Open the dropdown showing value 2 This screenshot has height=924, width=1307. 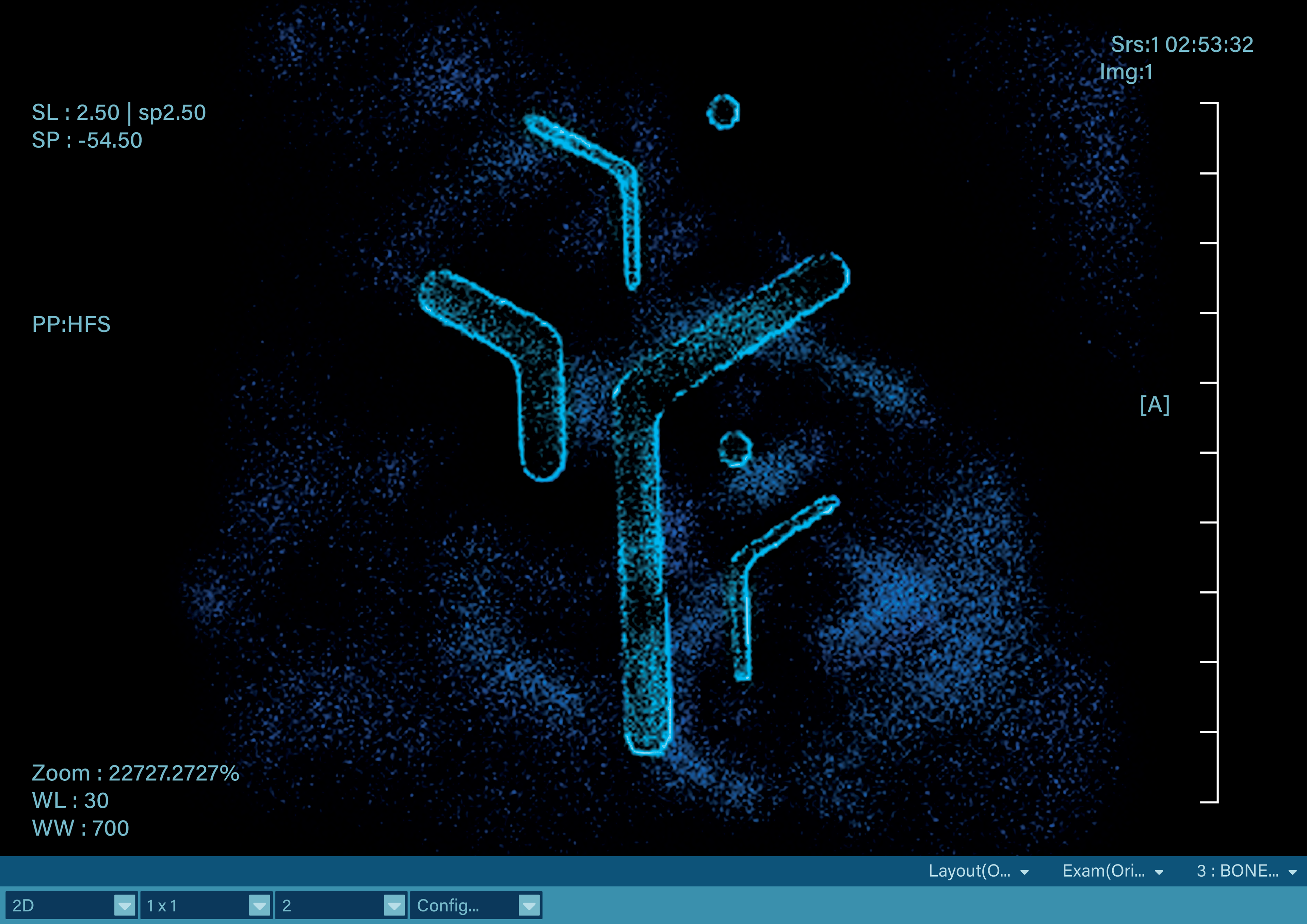point(394,905)
